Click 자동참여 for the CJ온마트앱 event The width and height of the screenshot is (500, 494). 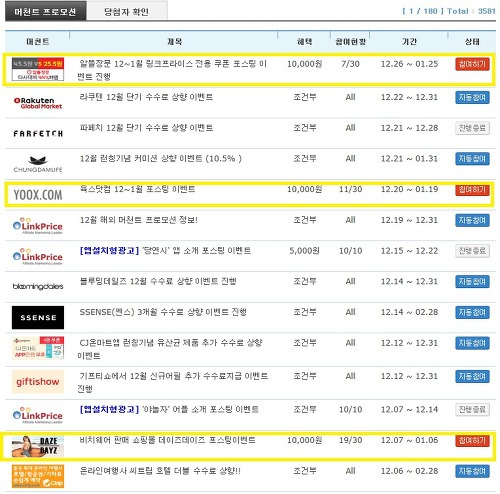(x=472, y=343)
